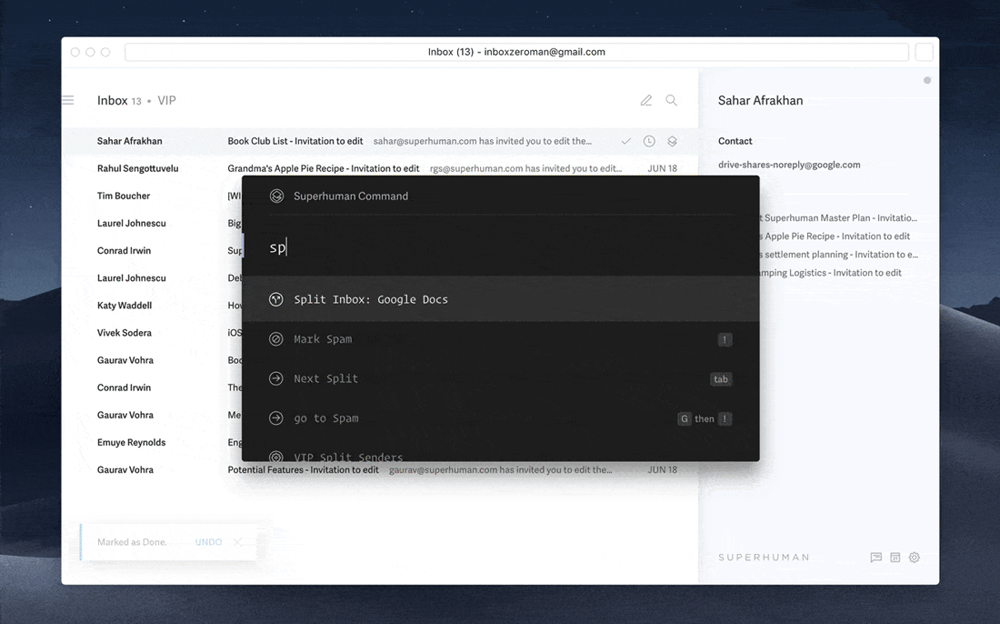Switch to the Inbox split tab

119,100
